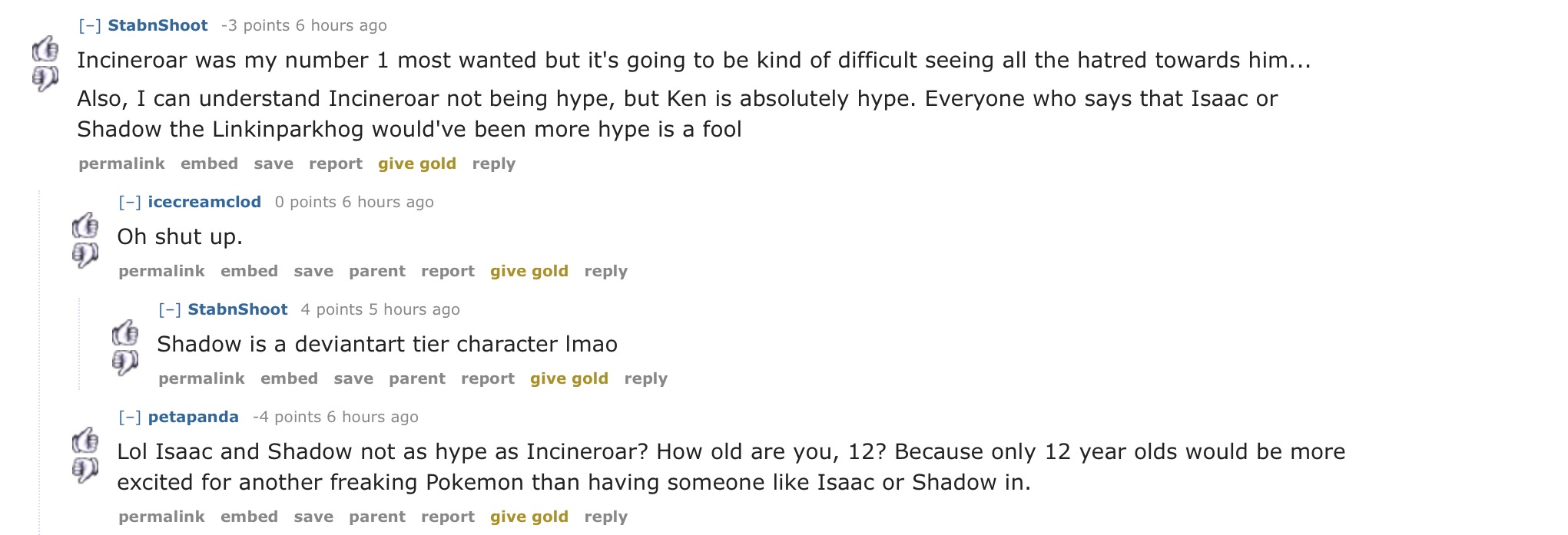Image resolution: width=1568 pixels, height=535 pixels.
Task: Upvote StabnShoot's Incineroar comment
Action: point(45,49)
